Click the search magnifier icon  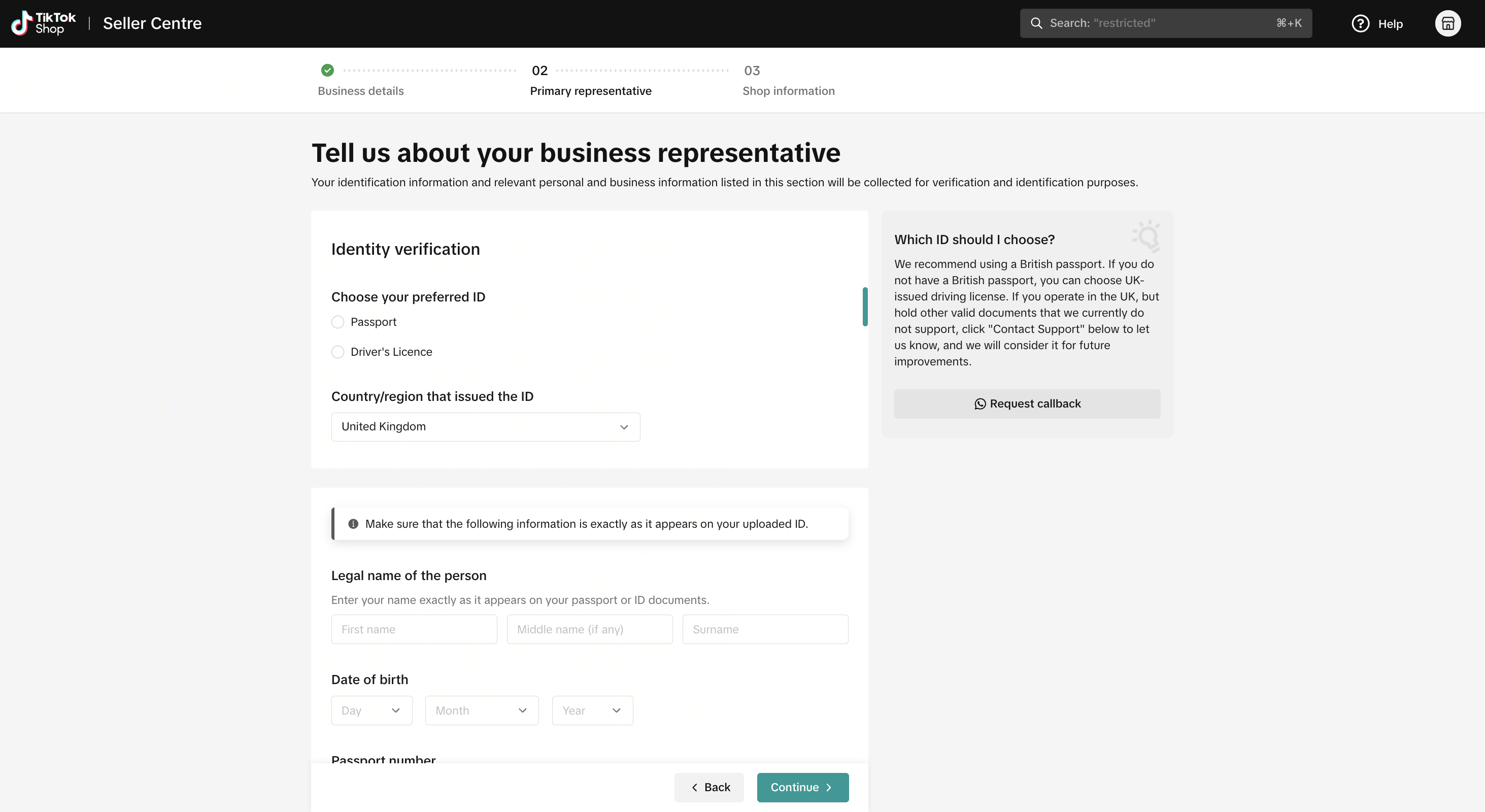coord(1036,23)
